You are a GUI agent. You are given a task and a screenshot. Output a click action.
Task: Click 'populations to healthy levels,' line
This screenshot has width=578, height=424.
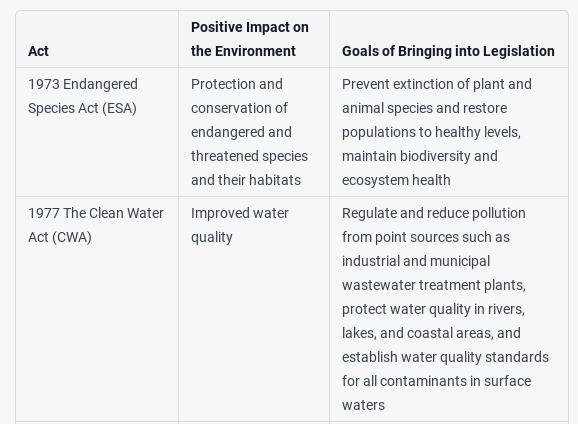431,132
